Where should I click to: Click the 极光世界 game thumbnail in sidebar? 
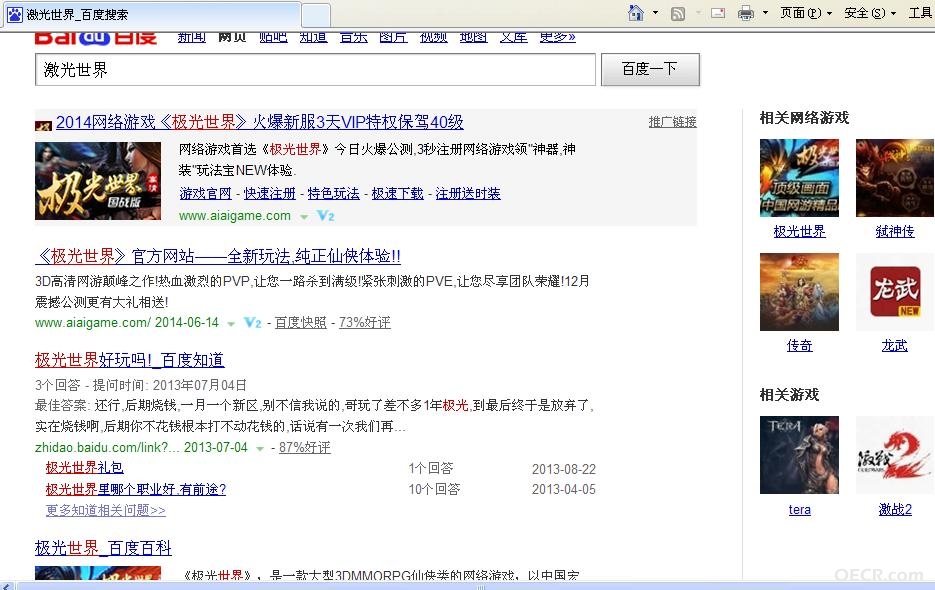point(799,178)
